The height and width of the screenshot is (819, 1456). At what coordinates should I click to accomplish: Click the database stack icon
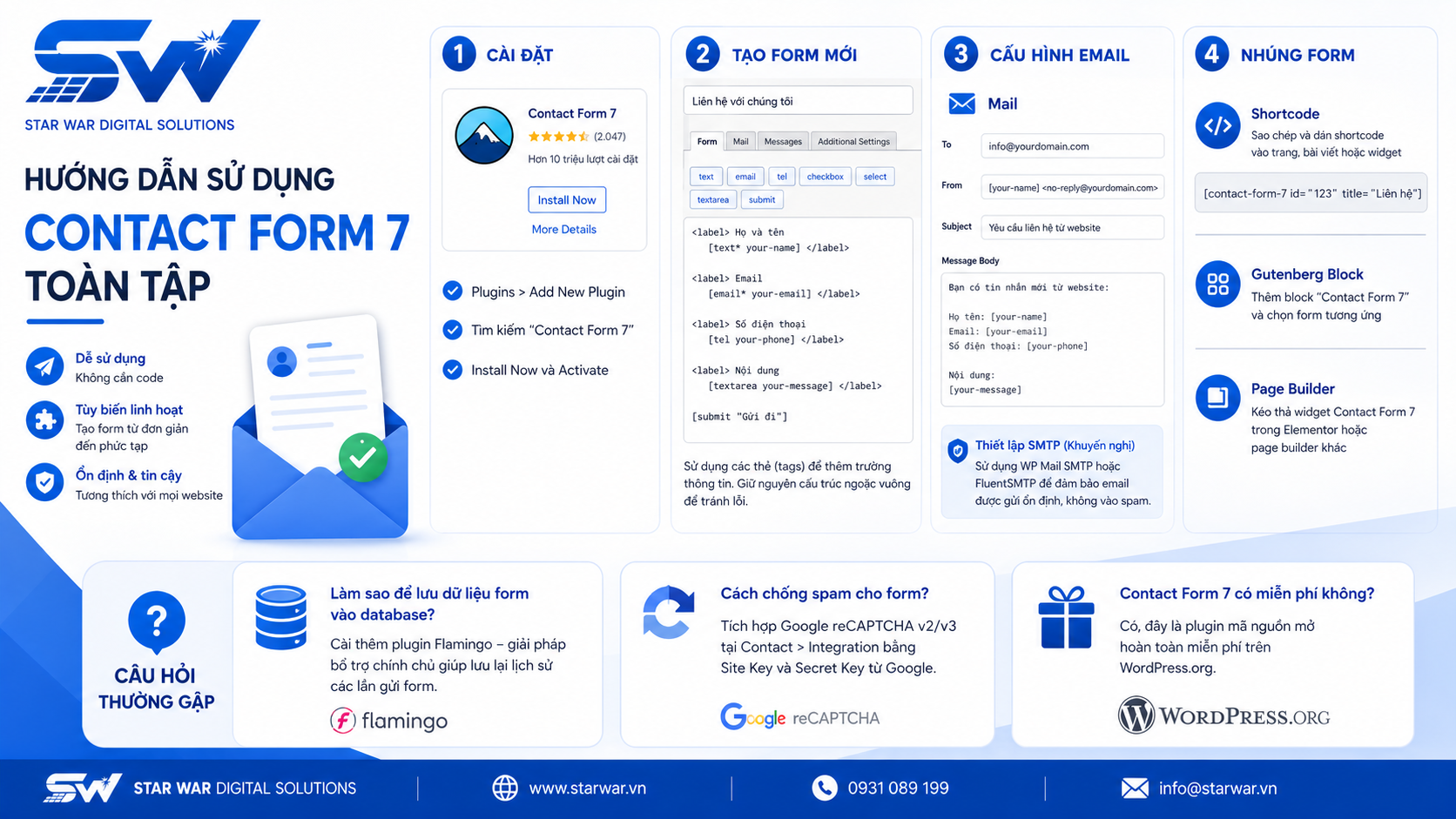click(280, 618)
